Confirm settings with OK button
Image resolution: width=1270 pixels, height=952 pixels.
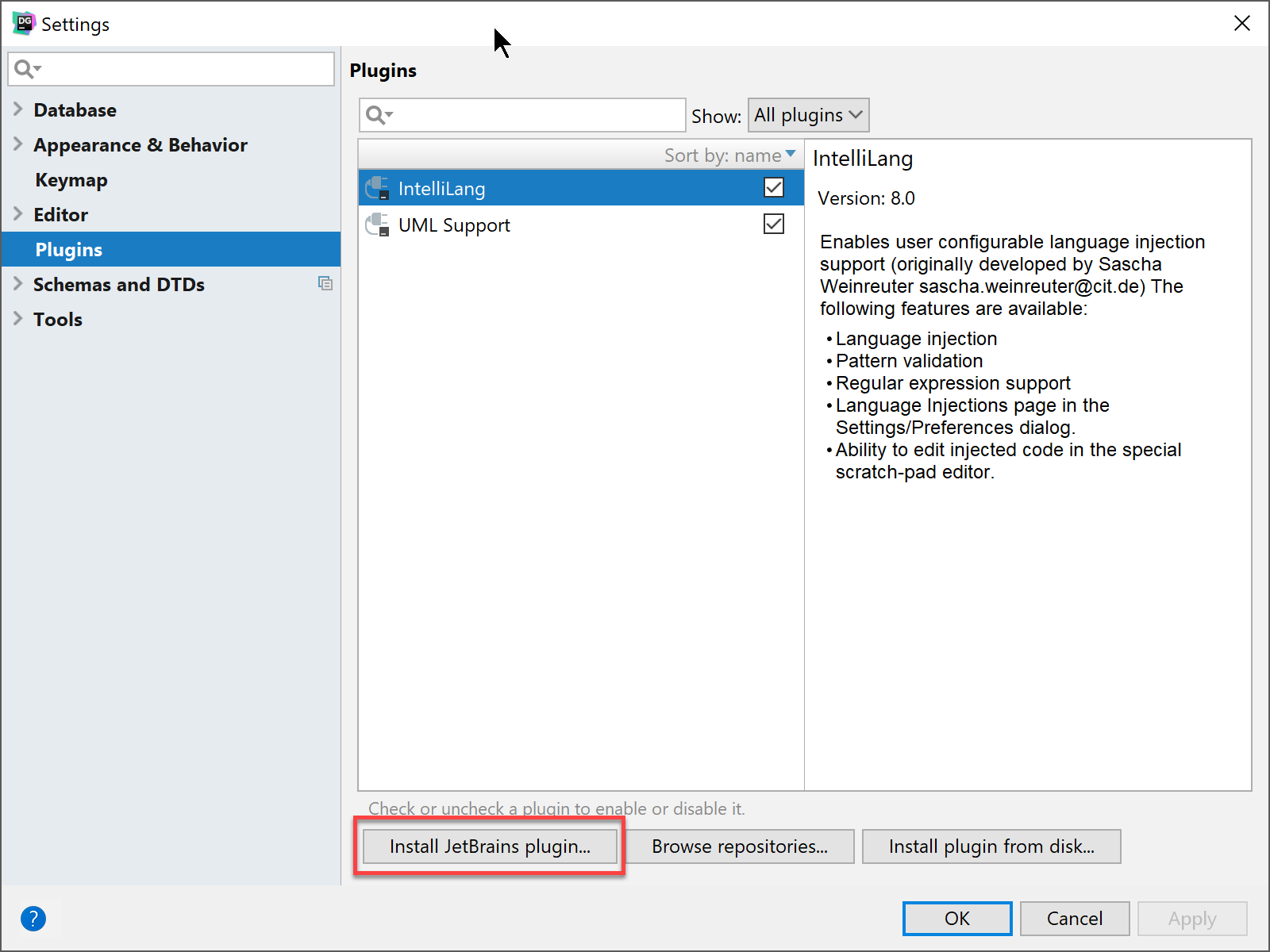(x=957, y=919)
